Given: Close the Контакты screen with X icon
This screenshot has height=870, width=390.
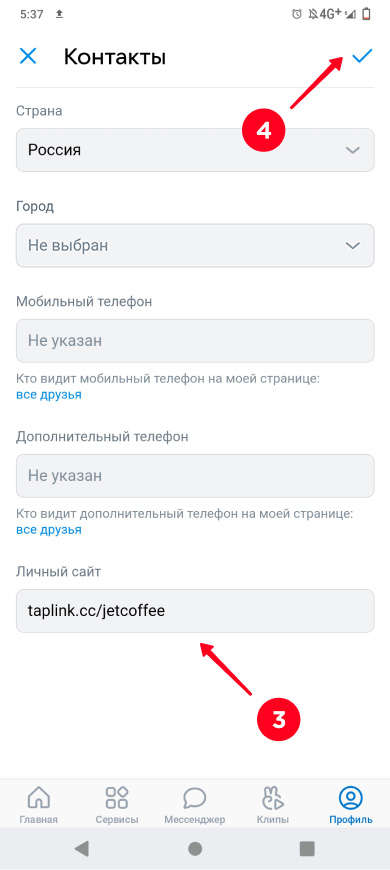Looking at the screenshot, I should pyautogui.click(x=28, y=56).
